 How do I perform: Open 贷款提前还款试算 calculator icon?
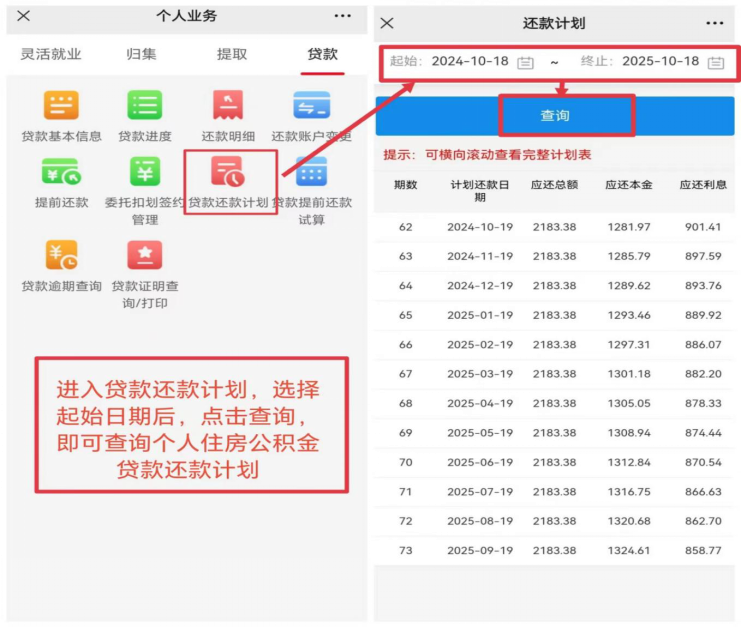(x=311, y=172)
